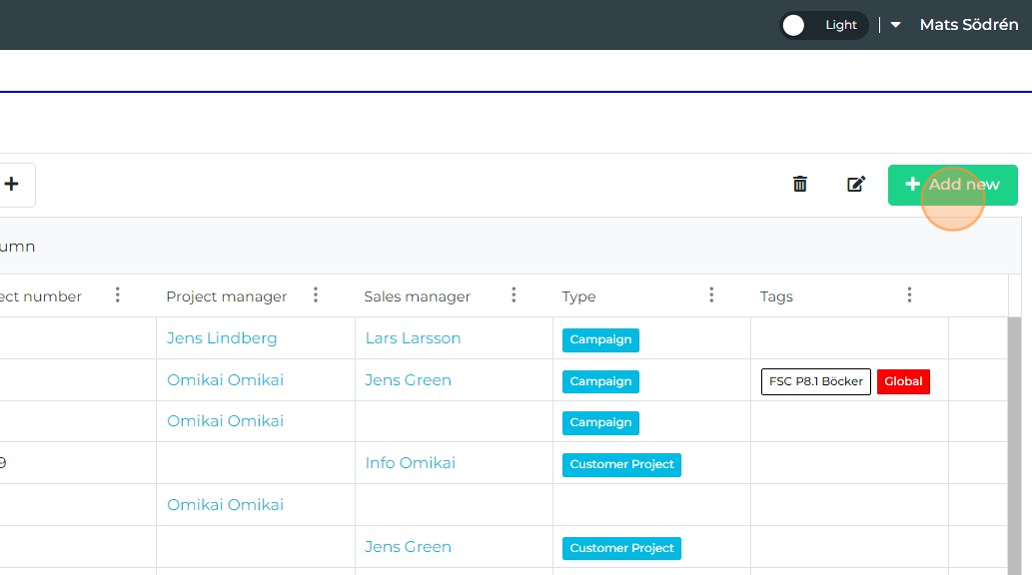Open Project manager column options menu

pyautogui.click(x=316, y=295)
